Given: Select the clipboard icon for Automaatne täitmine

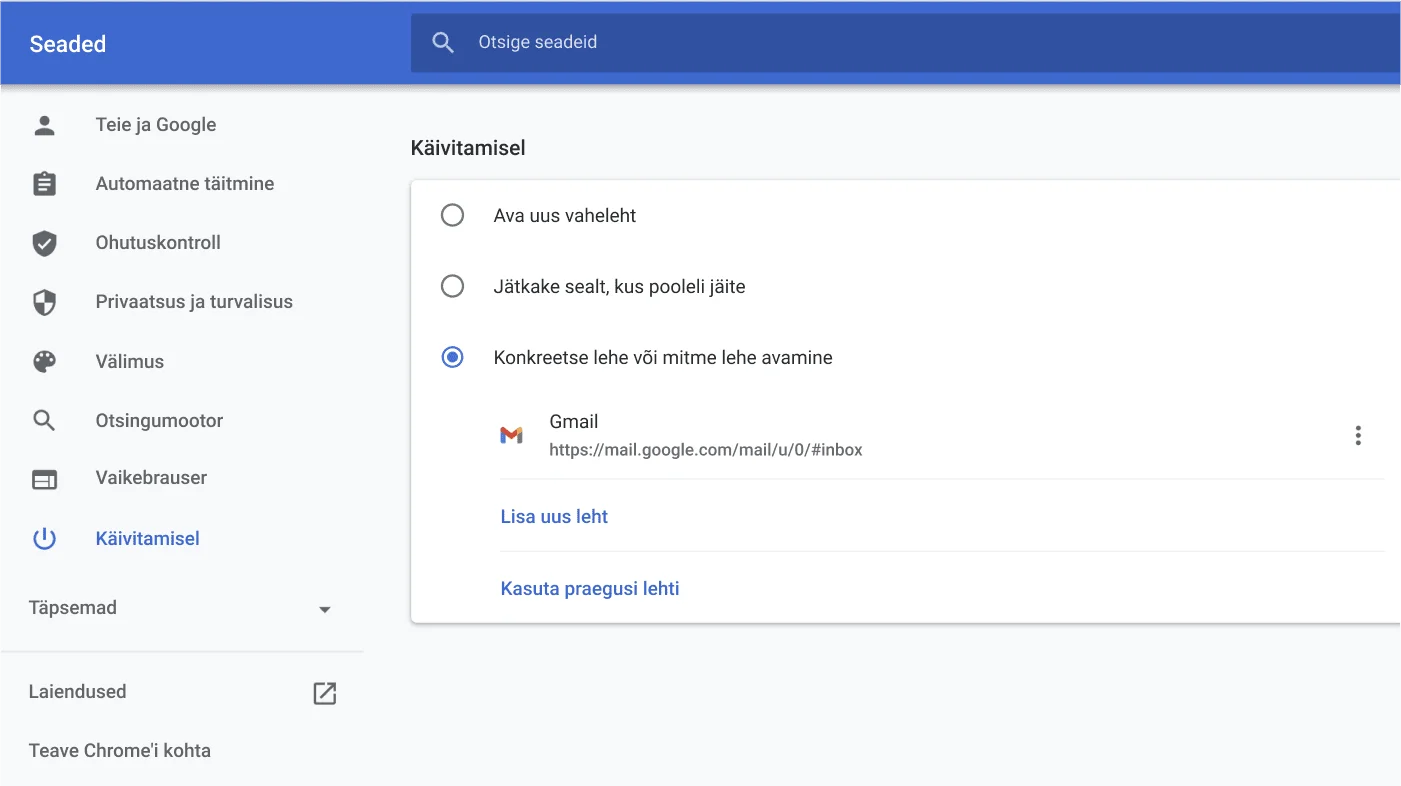Looking at the screenshot, I should 44,183.
